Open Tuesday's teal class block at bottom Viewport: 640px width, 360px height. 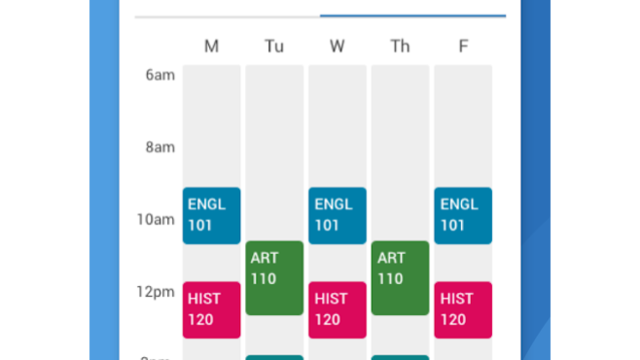pos(274,358)
